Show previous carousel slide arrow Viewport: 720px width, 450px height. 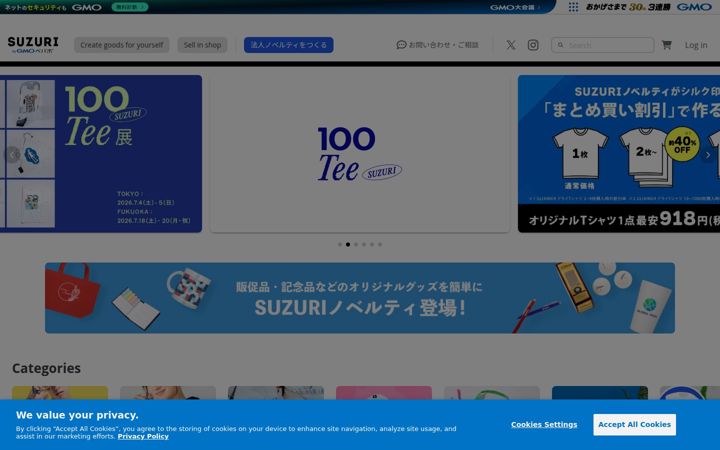12,155
